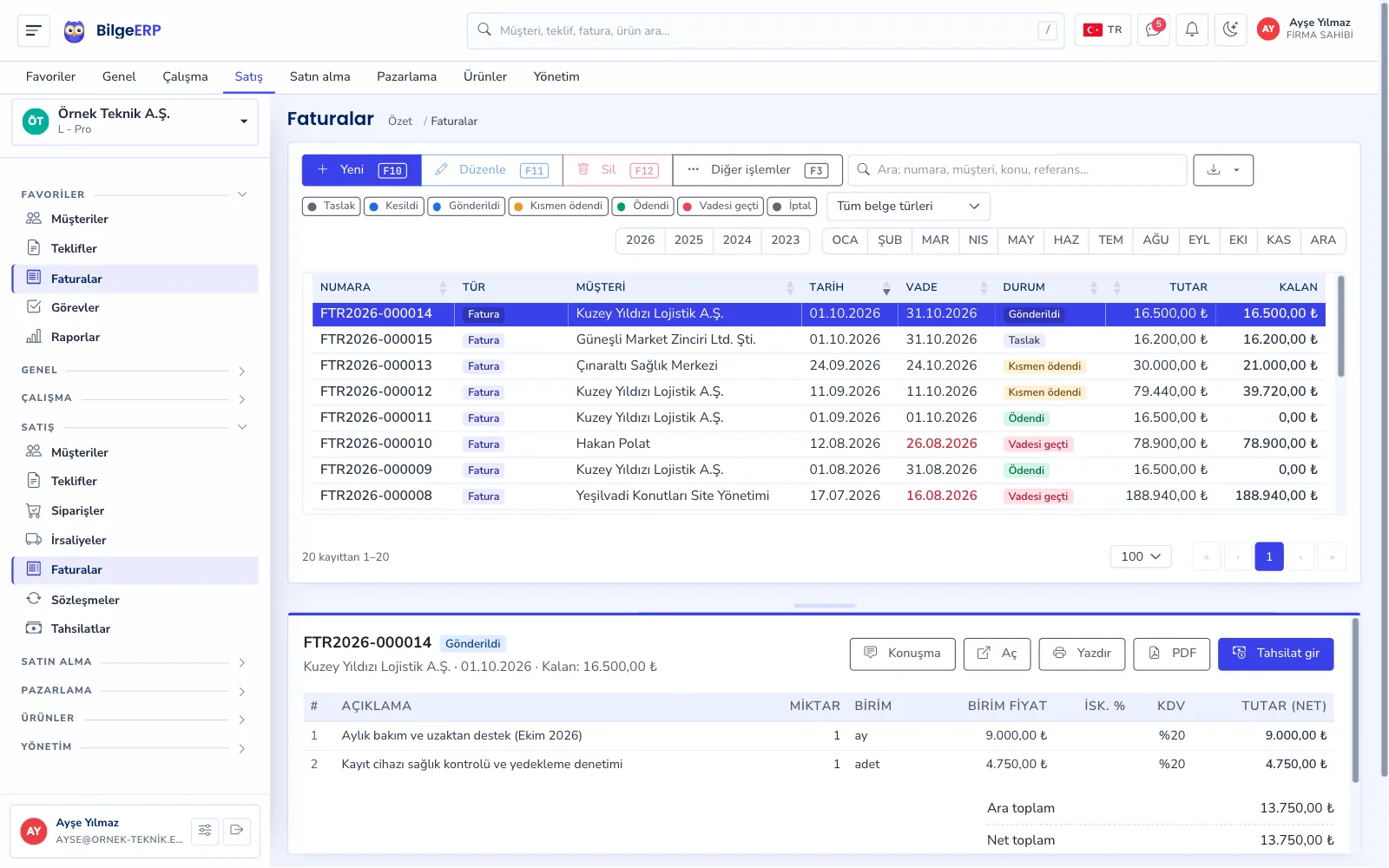Viewport: 1389px width, 868px height.
Task: Collapse the sidebar with the hamburger icon
Action: [x=34, y=30]
